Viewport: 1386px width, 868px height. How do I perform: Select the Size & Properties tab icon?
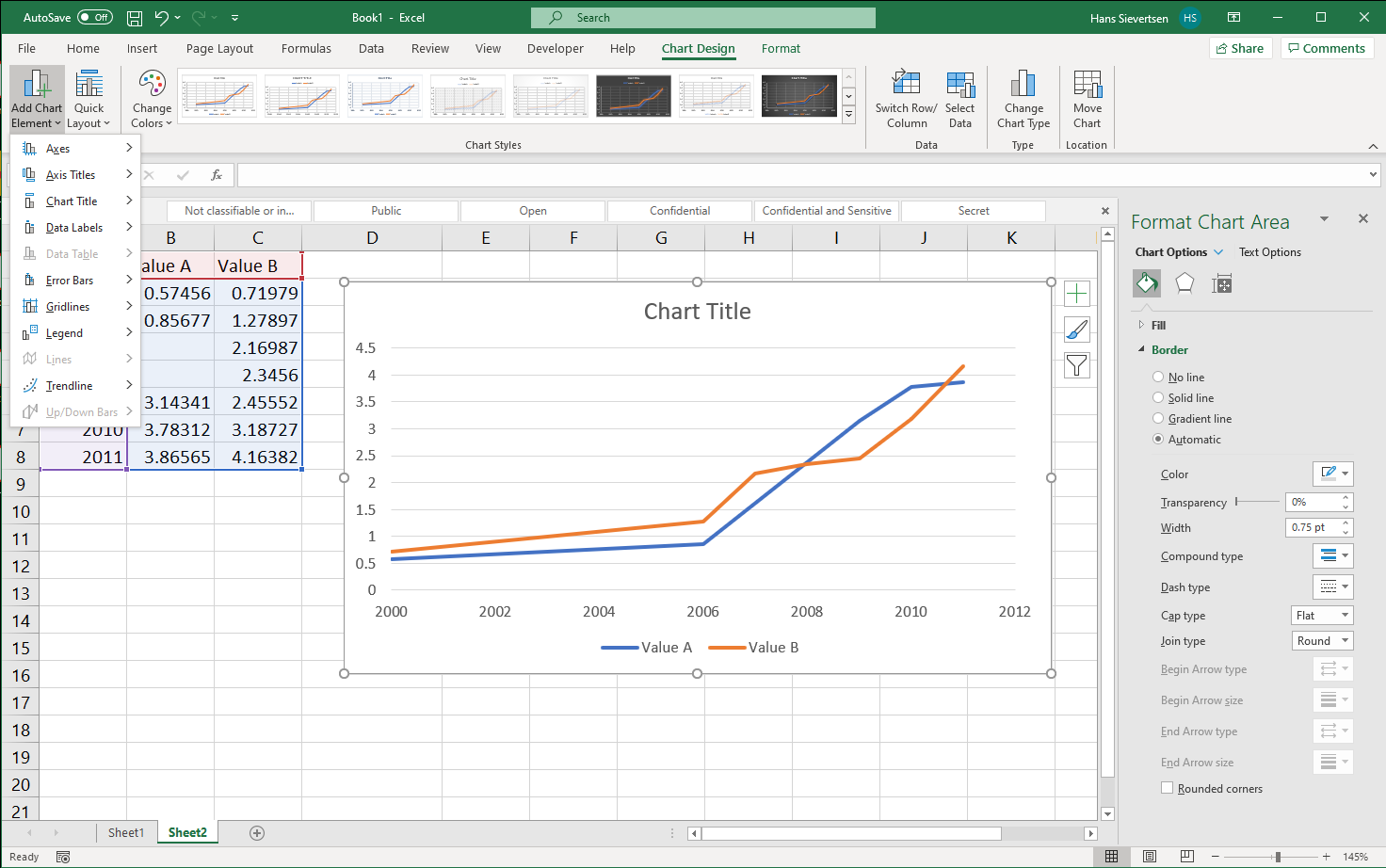pos(1222,283)
